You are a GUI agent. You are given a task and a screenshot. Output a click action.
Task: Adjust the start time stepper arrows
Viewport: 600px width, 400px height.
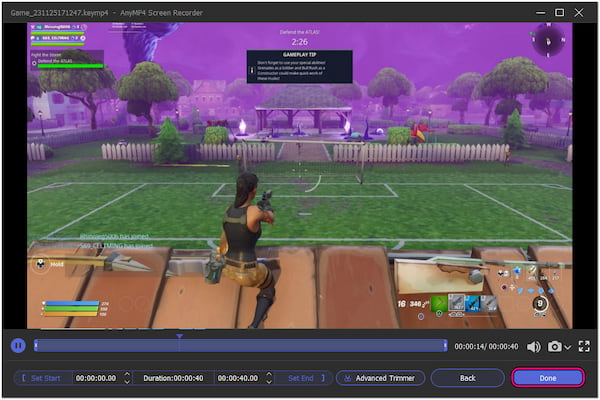tap(125, 378)
